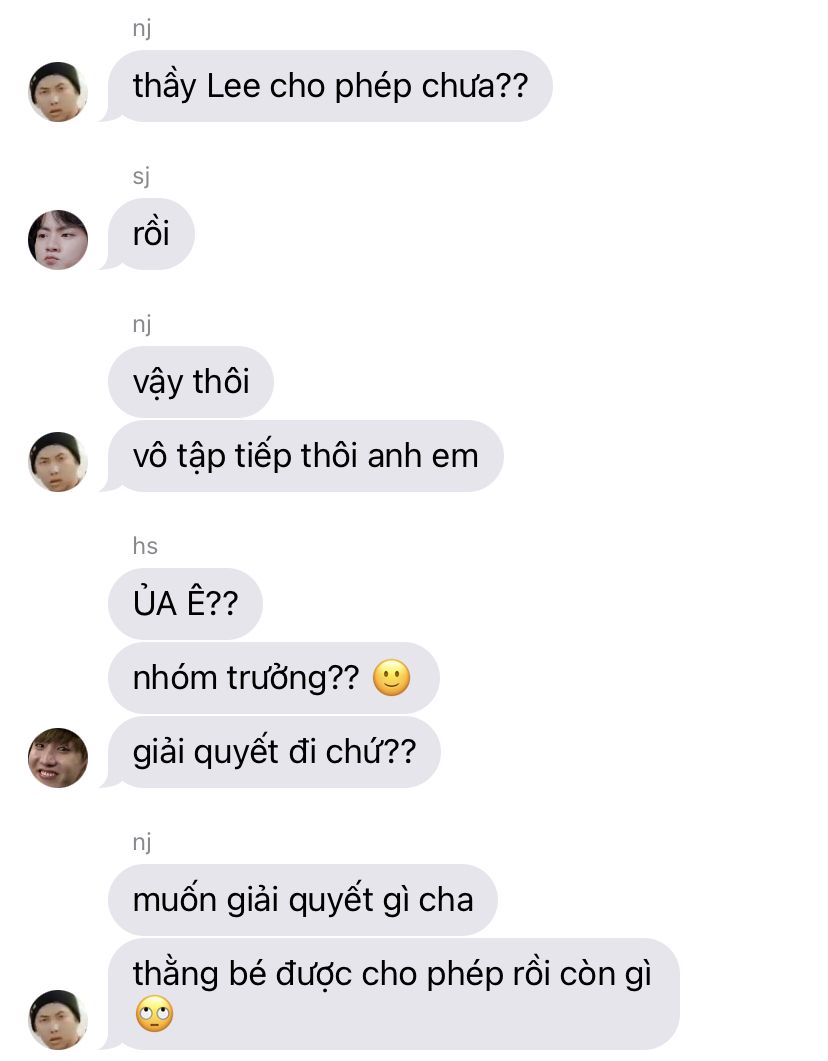Screen dimensions: 828x1061
Task: Tap the 'vô tập tiếp thôi anh em' bubble
Action: (x=306, y=456)
